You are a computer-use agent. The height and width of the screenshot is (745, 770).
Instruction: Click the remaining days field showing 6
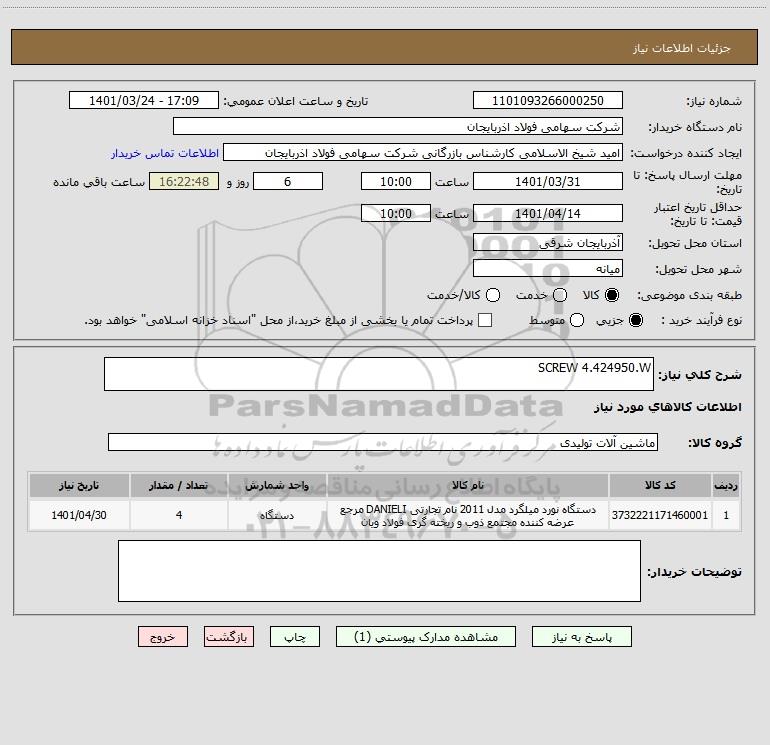(x=288, y=182)
